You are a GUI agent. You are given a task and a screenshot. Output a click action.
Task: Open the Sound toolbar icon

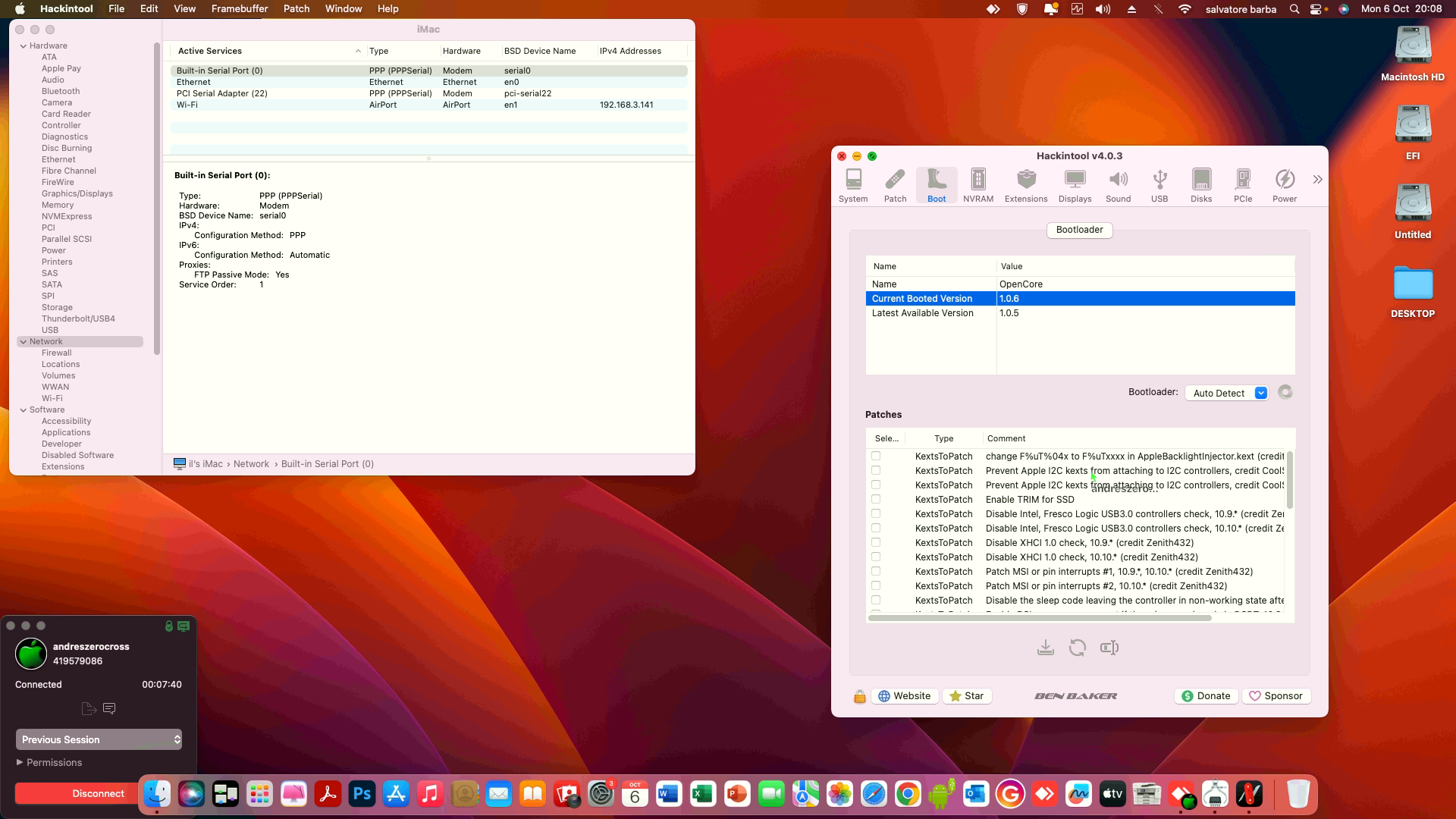click(x=1119, y=186)
